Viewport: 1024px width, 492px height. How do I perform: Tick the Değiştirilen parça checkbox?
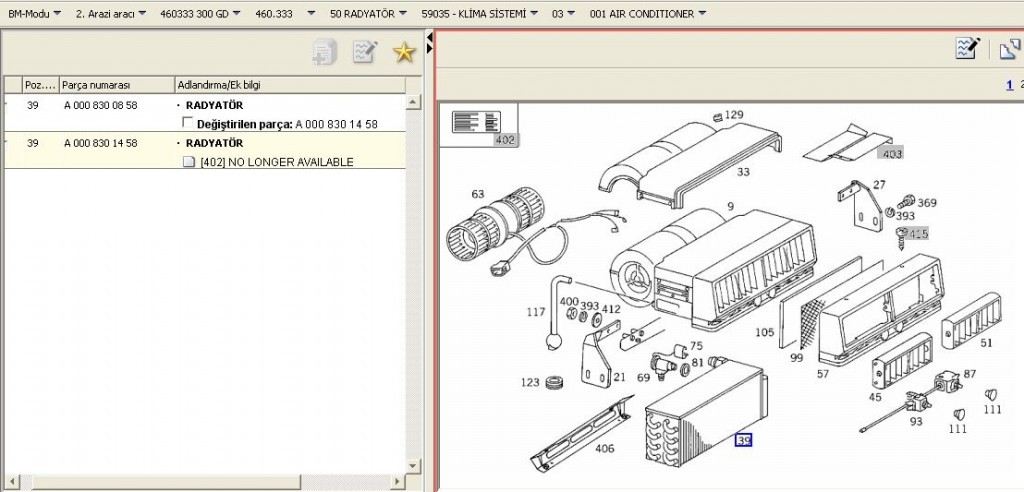[187, 124]
